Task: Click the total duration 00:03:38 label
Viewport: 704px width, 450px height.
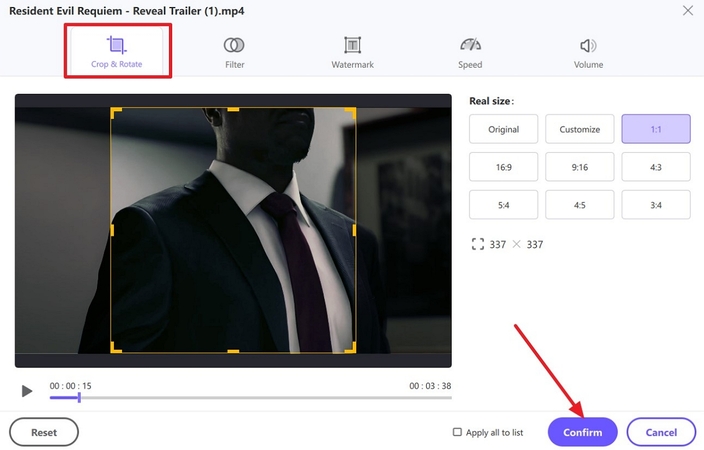Action: tap(430, 386)
